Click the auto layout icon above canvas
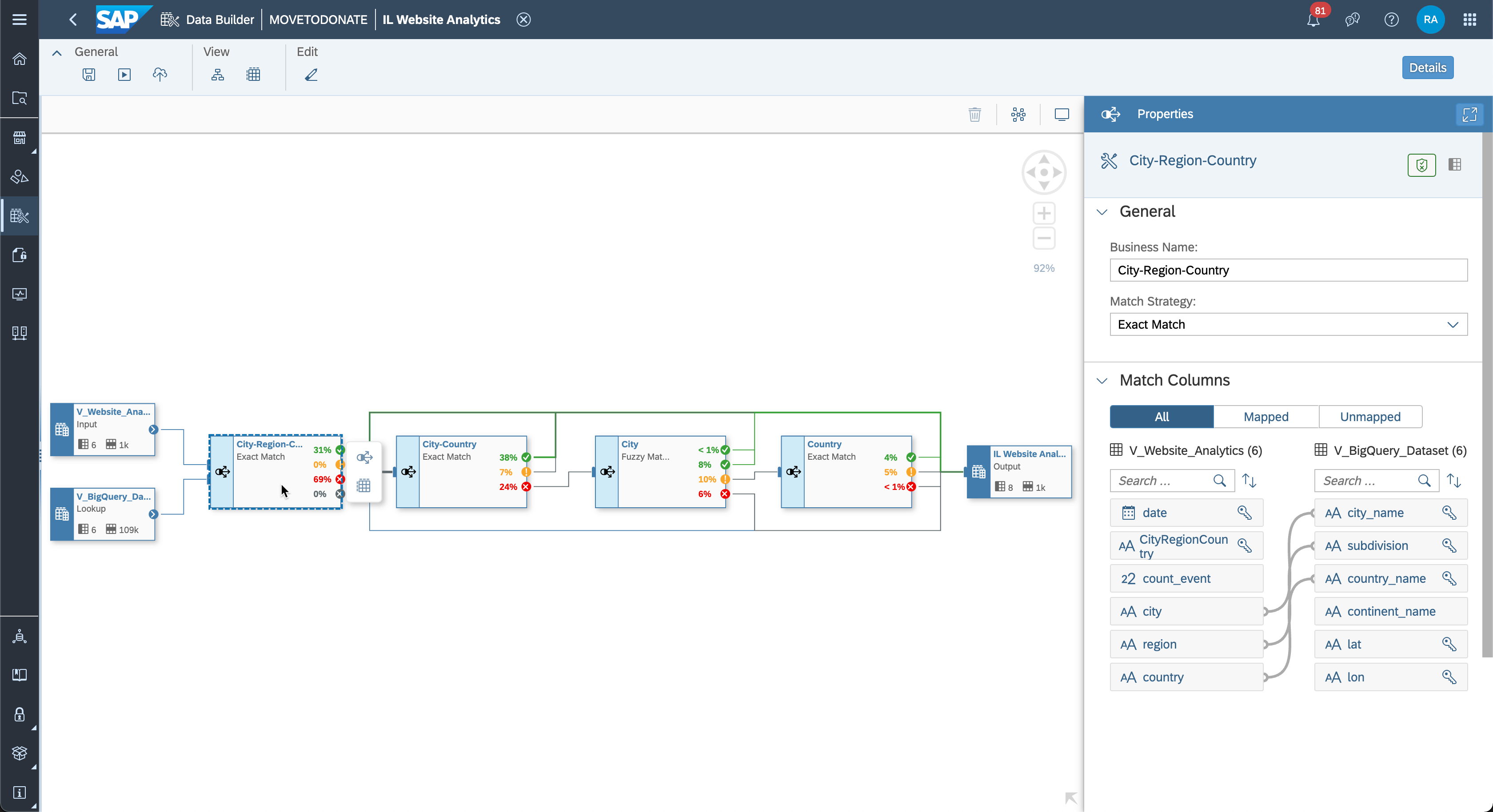This screenshot has height=812, width=1493. pyautogui.click(x=1018, y=114)
